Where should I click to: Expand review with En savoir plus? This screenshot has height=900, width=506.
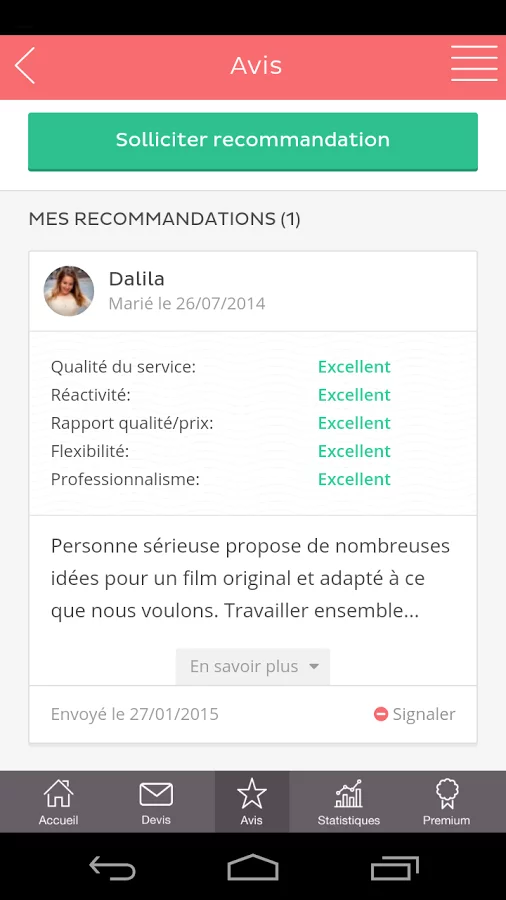[x=253, y=666]
